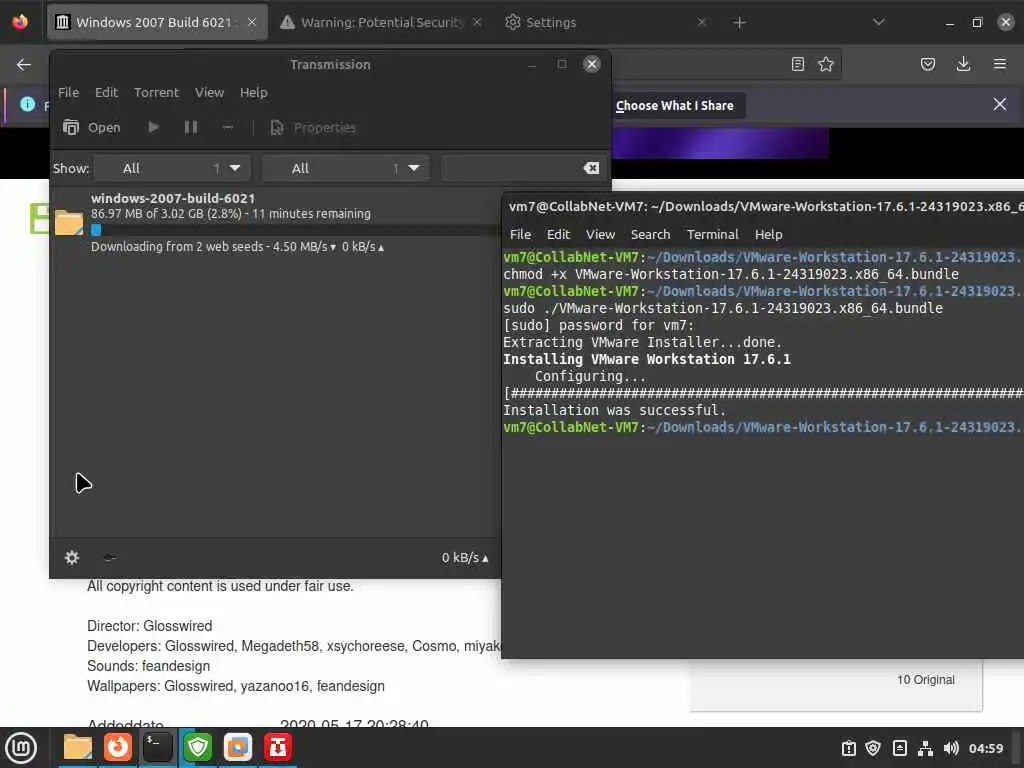Image resolution: width=1024 pixels, height=768 pixels.
Task: Remove torrent using the minus toolbar icon
Action: point(228,127)
